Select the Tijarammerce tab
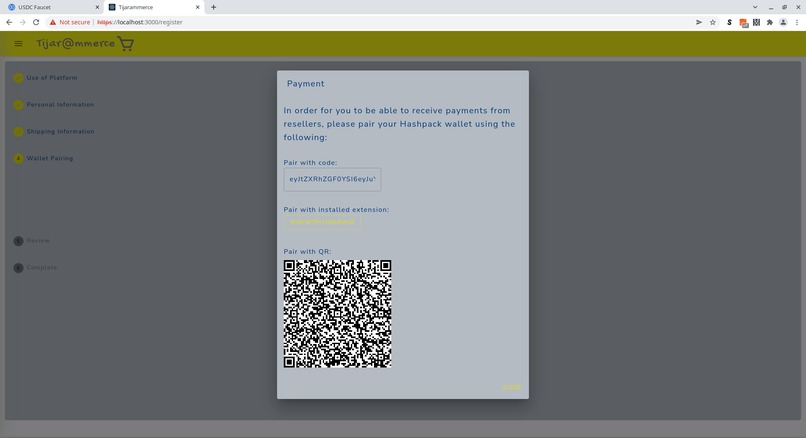806x438 pixels. tap(154, 7)
